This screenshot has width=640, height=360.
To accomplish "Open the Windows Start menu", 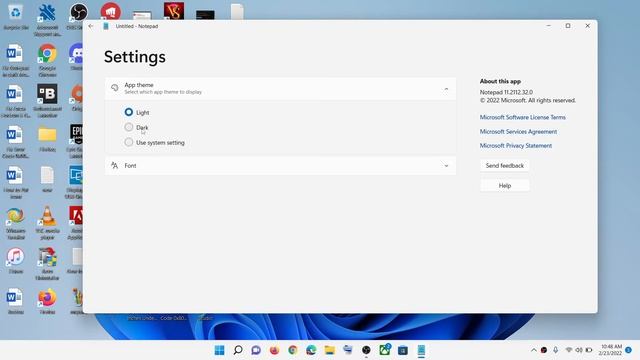I will [219, 350].
